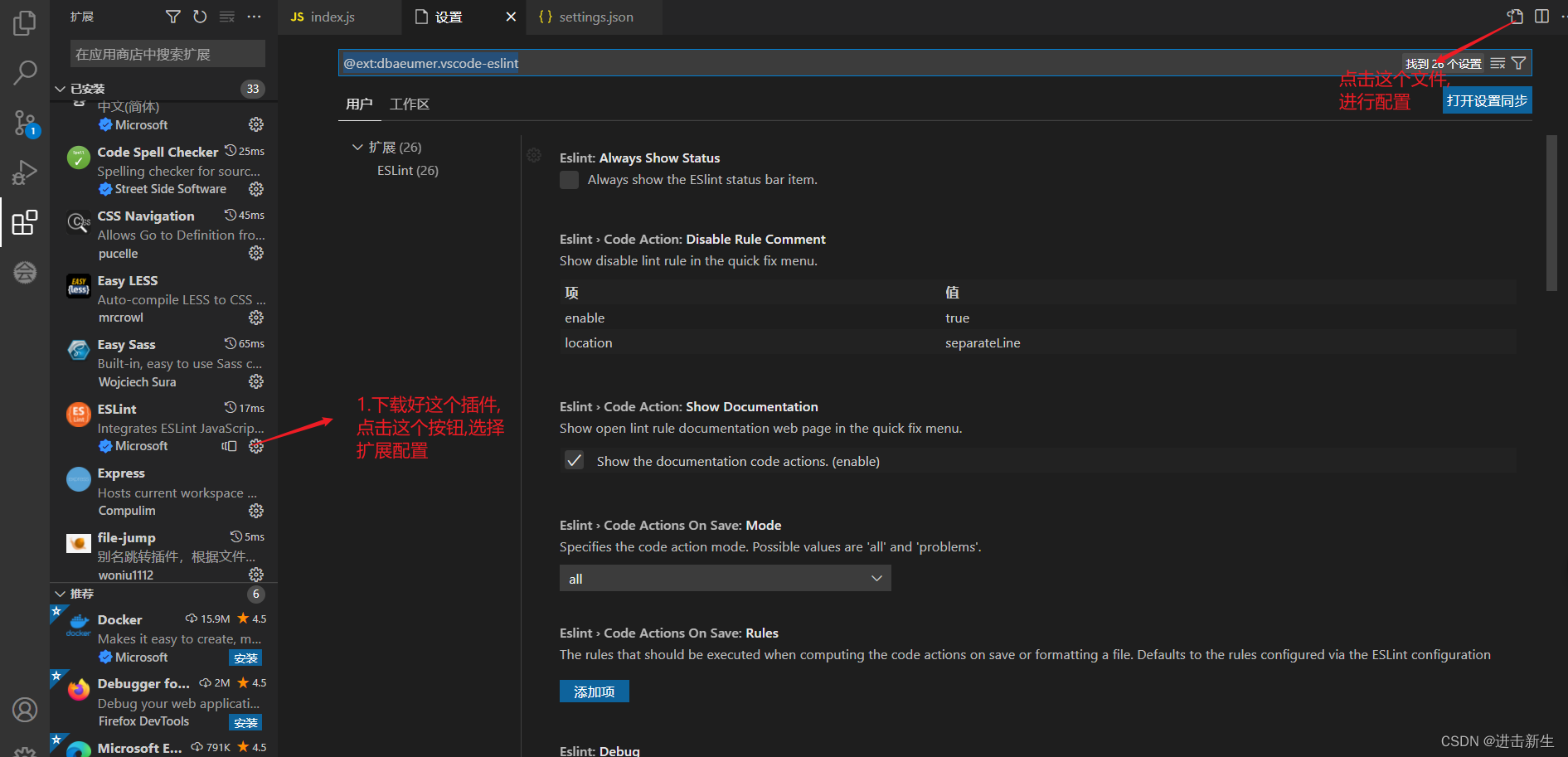Click Eslint Always Show Status heading
Viewport: 1568px width, 757px height.
click(639, 158)
